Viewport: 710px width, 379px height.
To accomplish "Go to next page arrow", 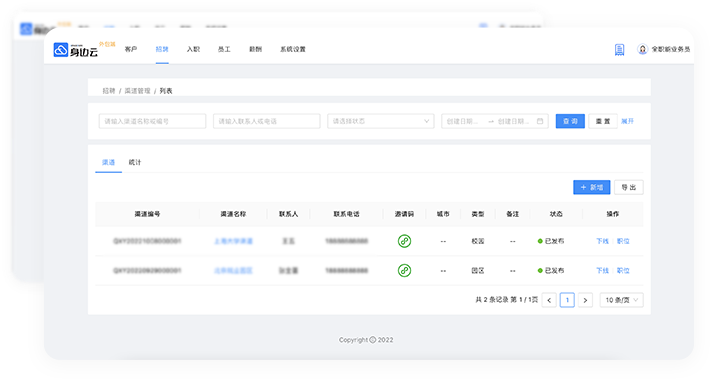I will (x=585, y=300).
